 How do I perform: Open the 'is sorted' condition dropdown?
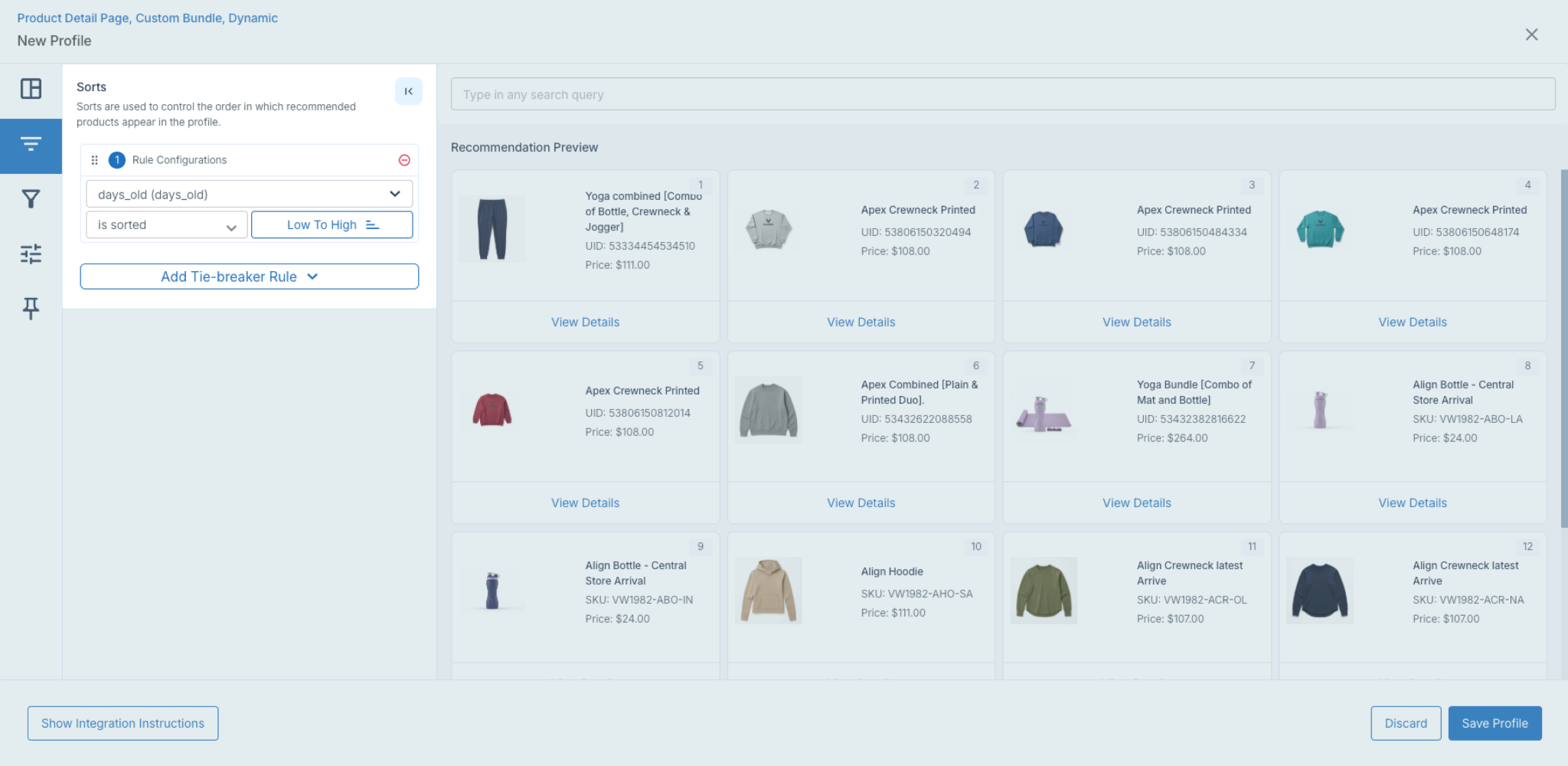(x=167, y=224)
